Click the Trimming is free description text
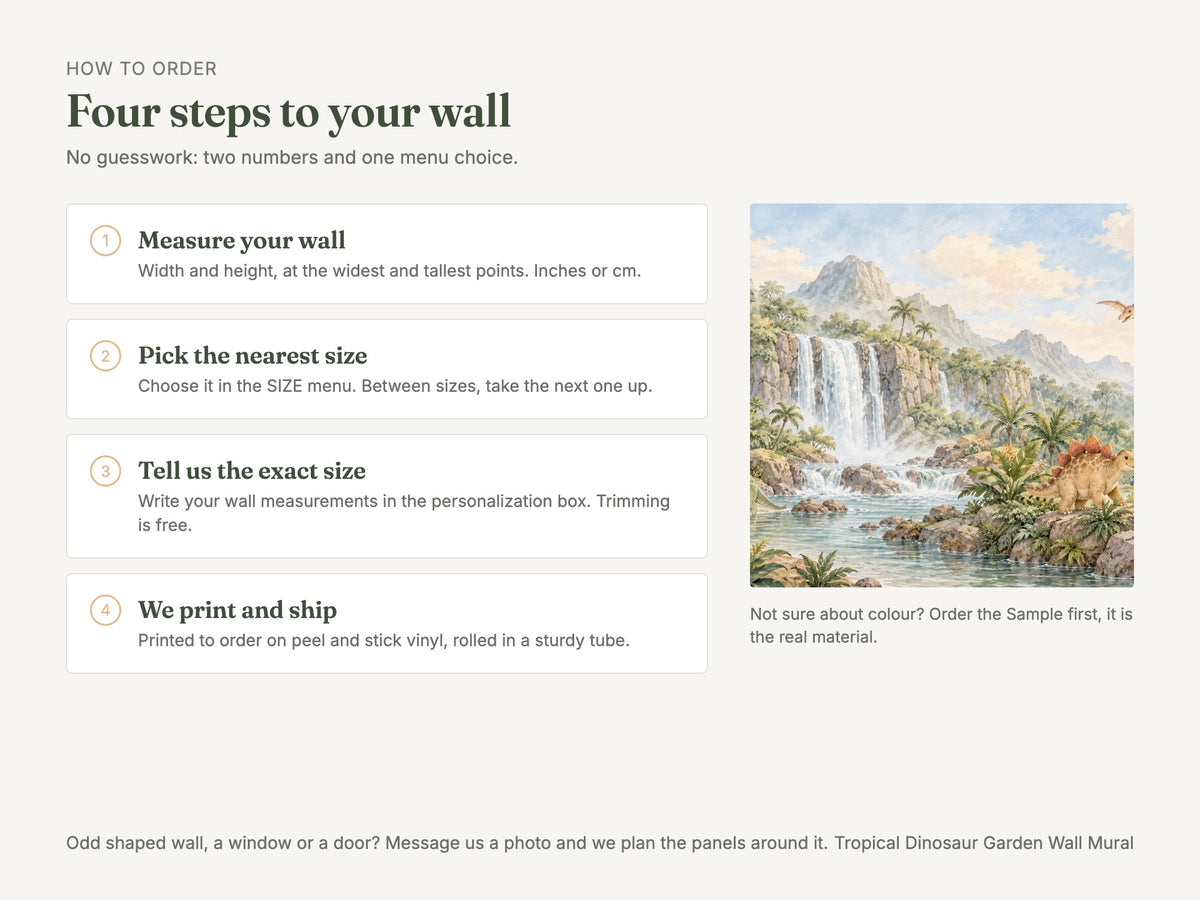 click(x=404, y=512)
